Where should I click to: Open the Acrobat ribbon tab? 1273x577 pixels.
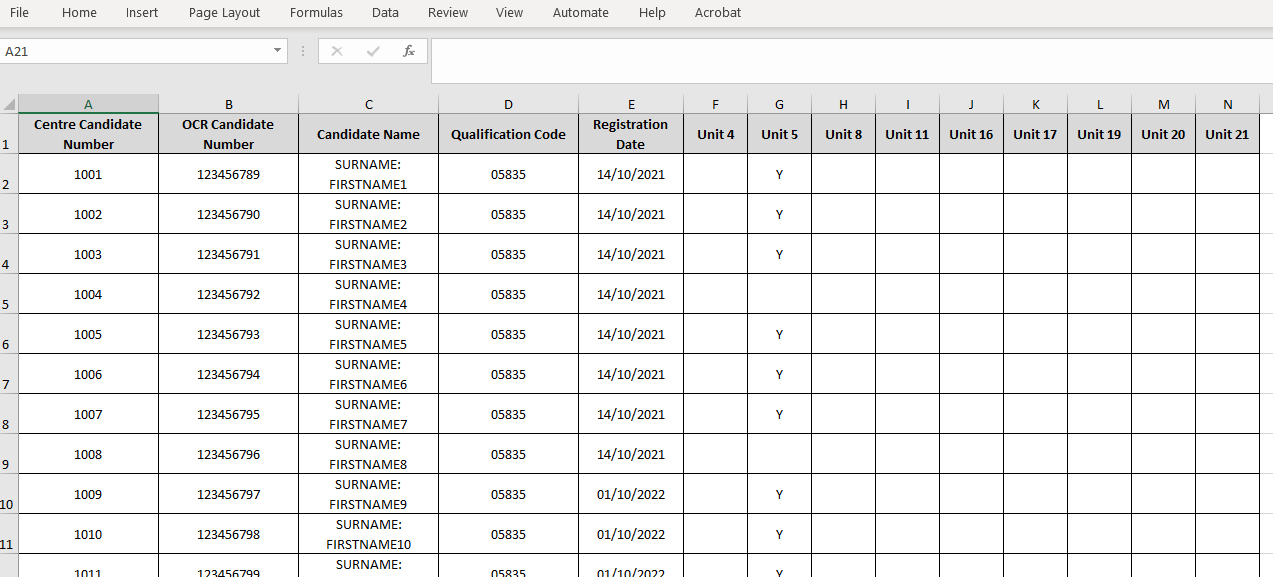718,13
